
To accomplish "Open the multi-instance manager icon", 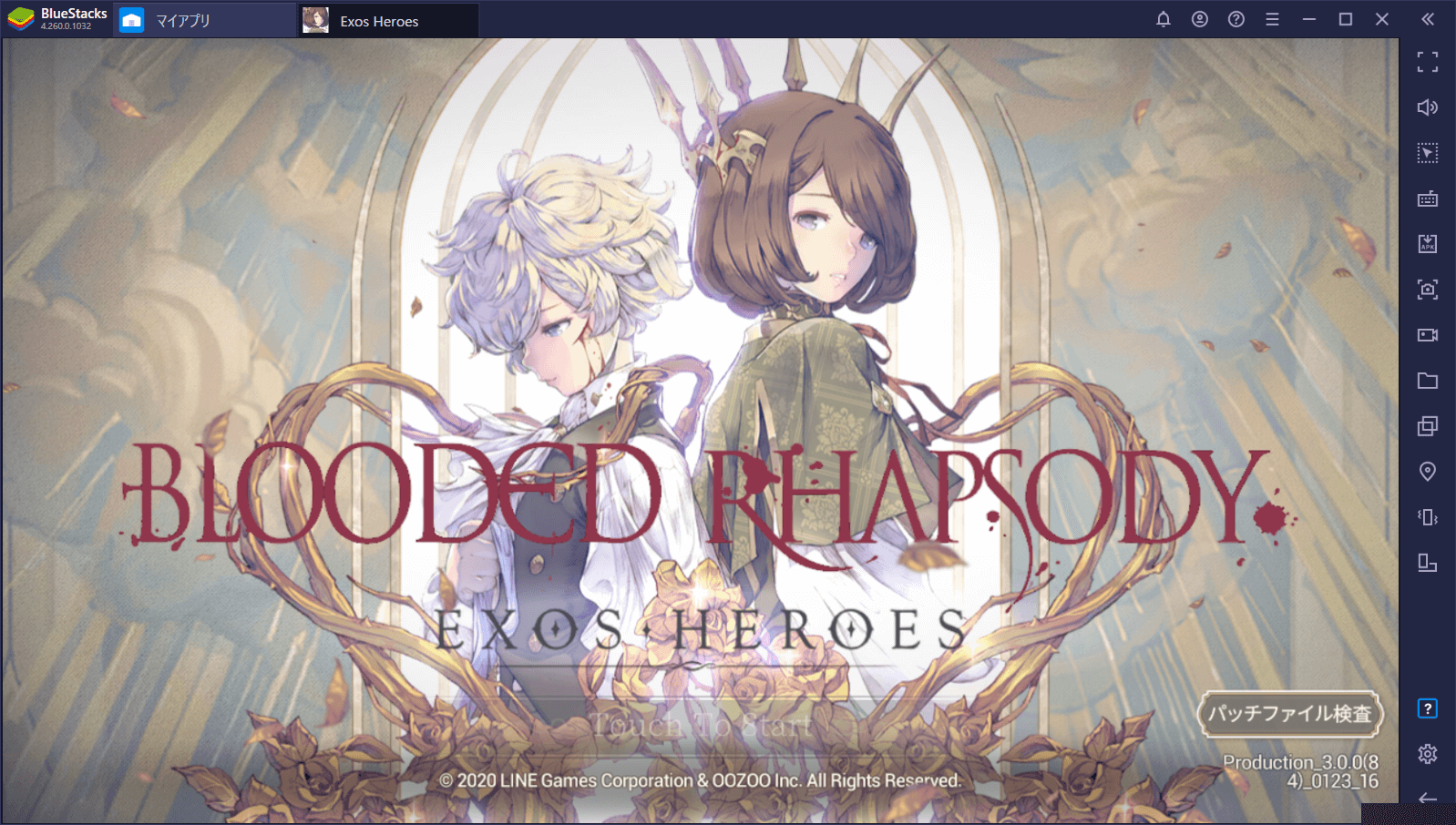I will click(x=1428, y=426).
